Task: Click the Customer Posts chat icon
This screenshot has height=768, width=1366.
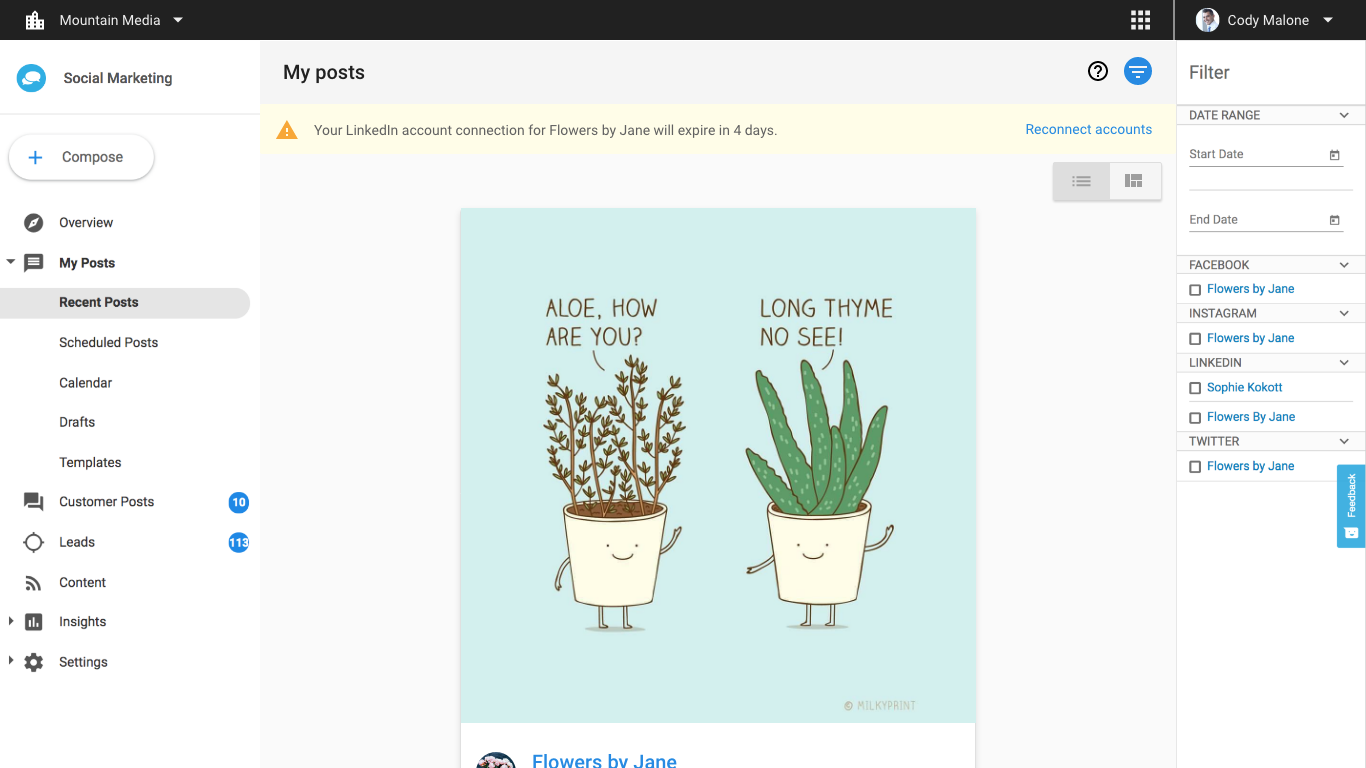Action: 34,502
